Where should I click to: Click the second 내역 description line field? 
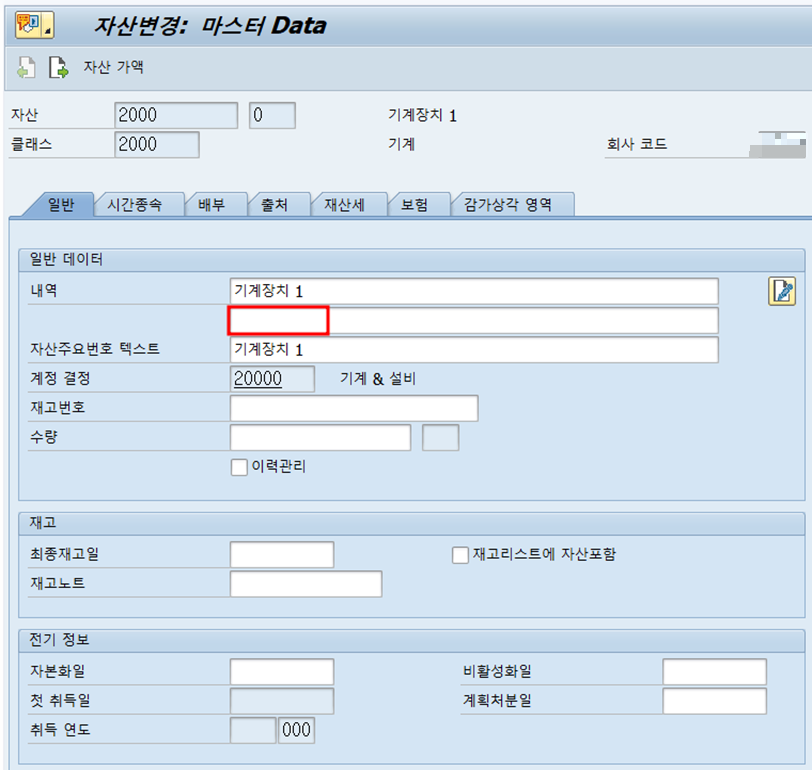[x=474, y=321]
